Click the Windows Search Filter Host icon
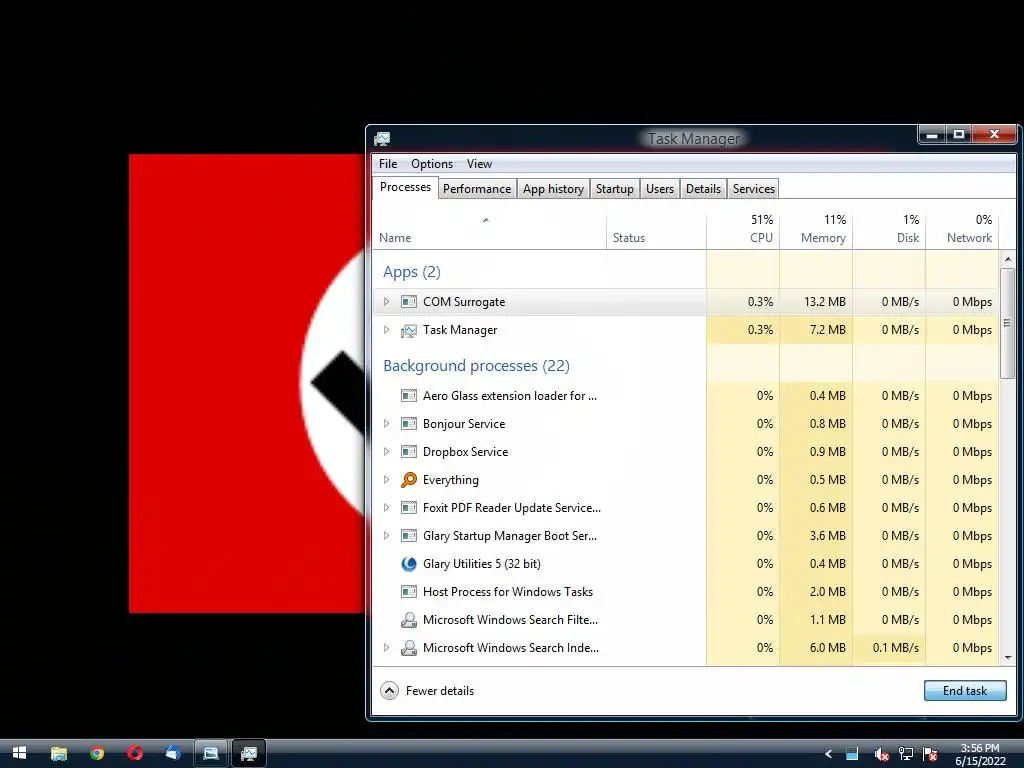 click(x=409, y=620)
